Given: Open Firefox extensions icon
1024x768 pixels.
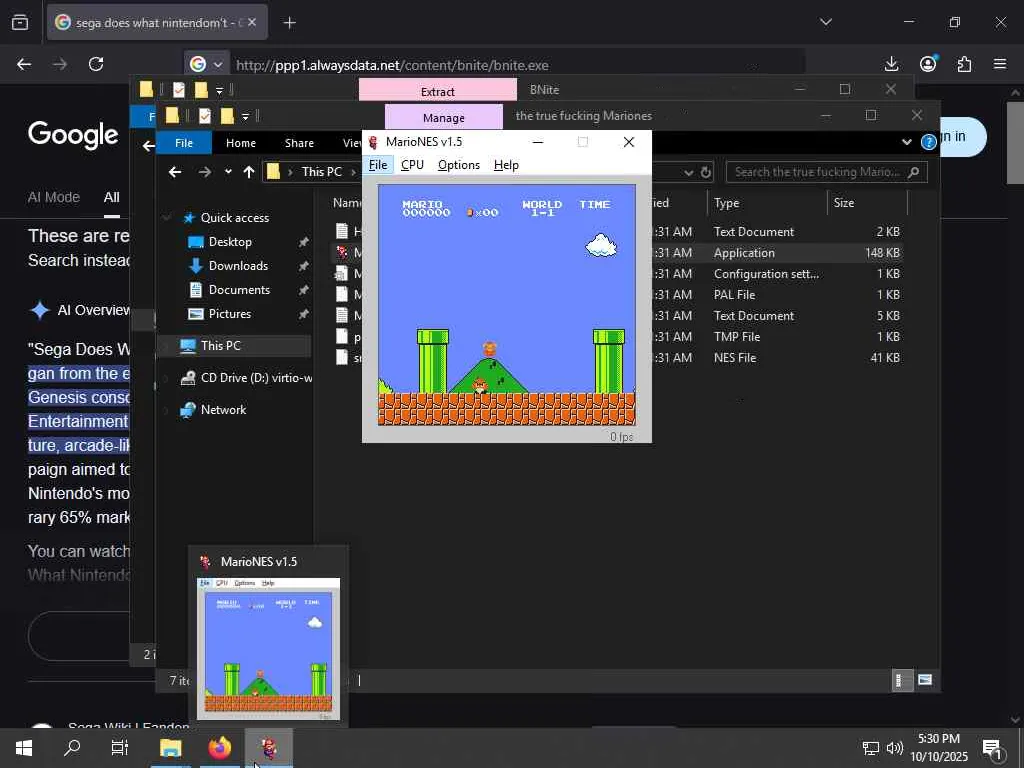Looking at the screenshot, I should tap(964, 64).
